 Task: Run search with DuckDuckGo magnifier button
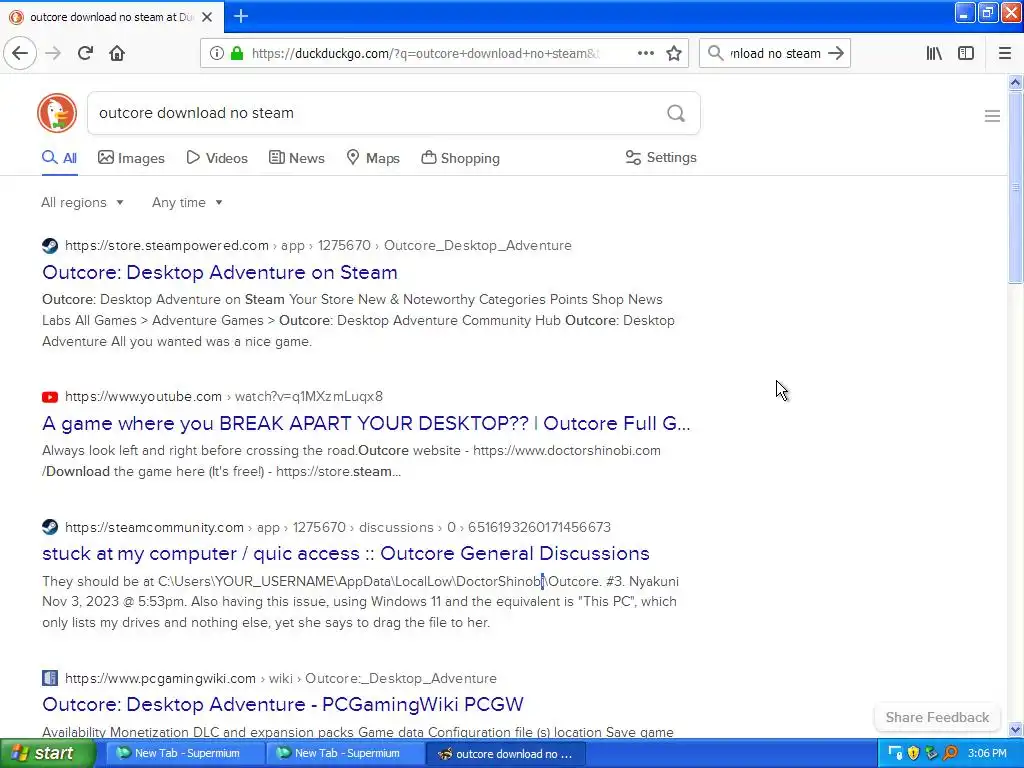[x=676, y=113]
